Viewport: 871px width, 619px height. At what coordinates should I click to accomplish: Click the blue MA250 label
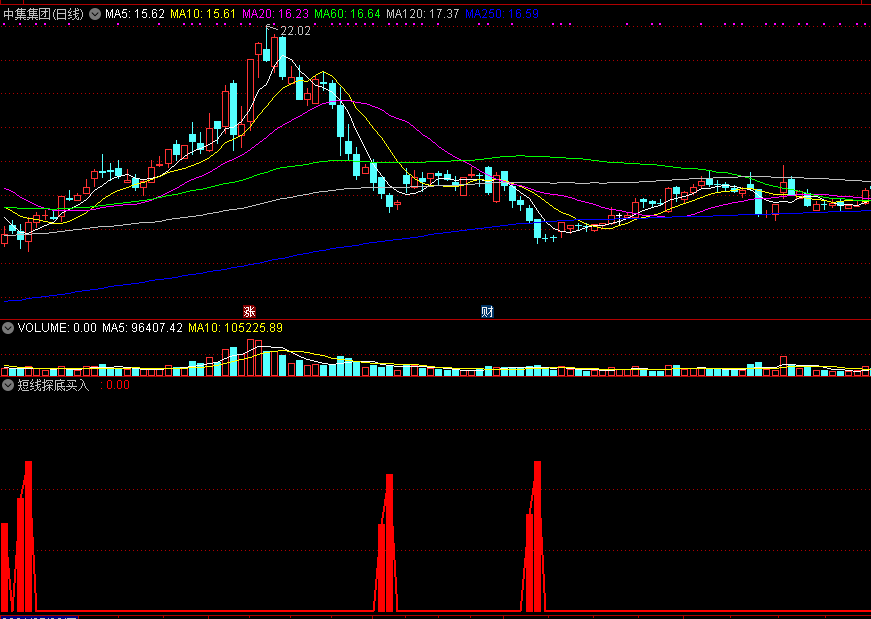click(x=502, y=14)
